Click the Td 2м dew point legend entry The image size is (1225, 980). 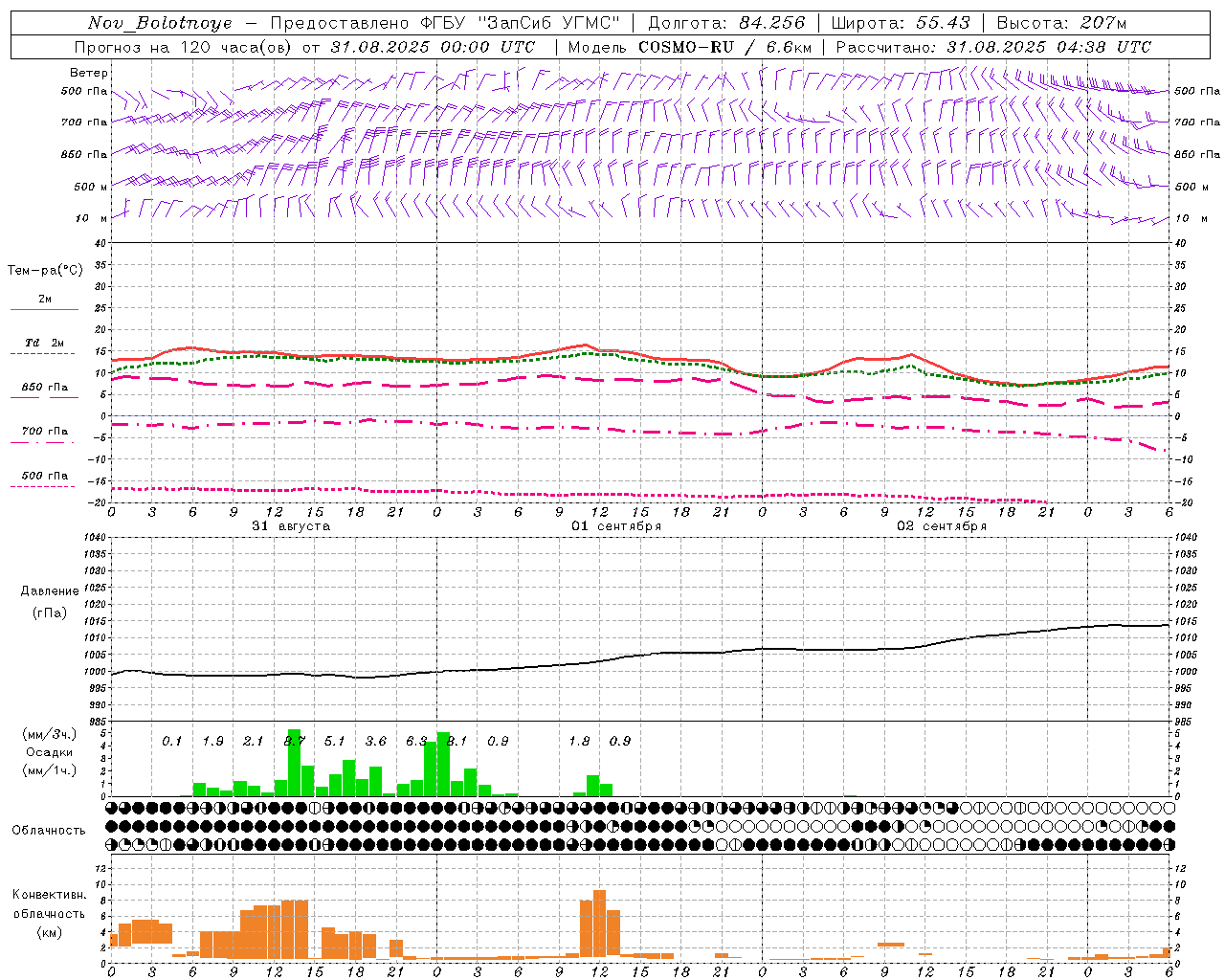[45, 343]
